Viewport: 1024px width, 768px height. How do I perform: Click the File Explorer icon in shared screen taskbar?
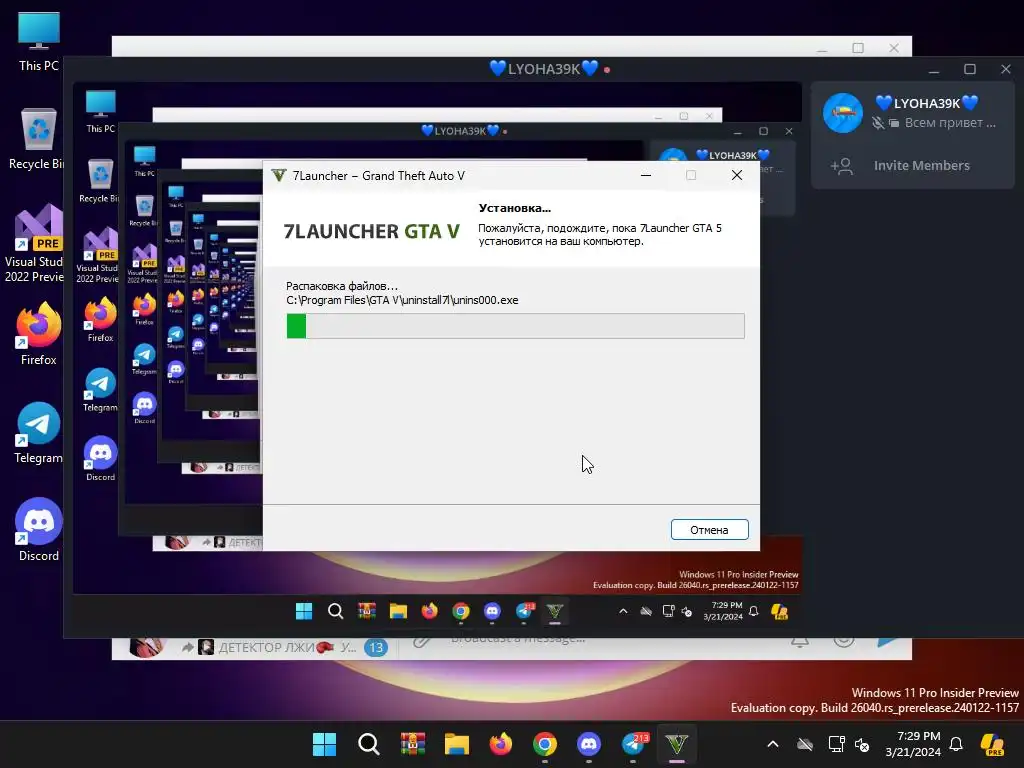(398, 611)
